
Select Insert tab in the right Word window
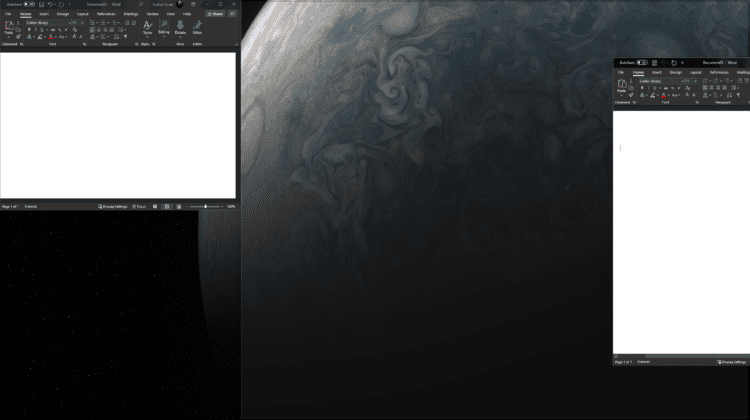pos(657,73)
